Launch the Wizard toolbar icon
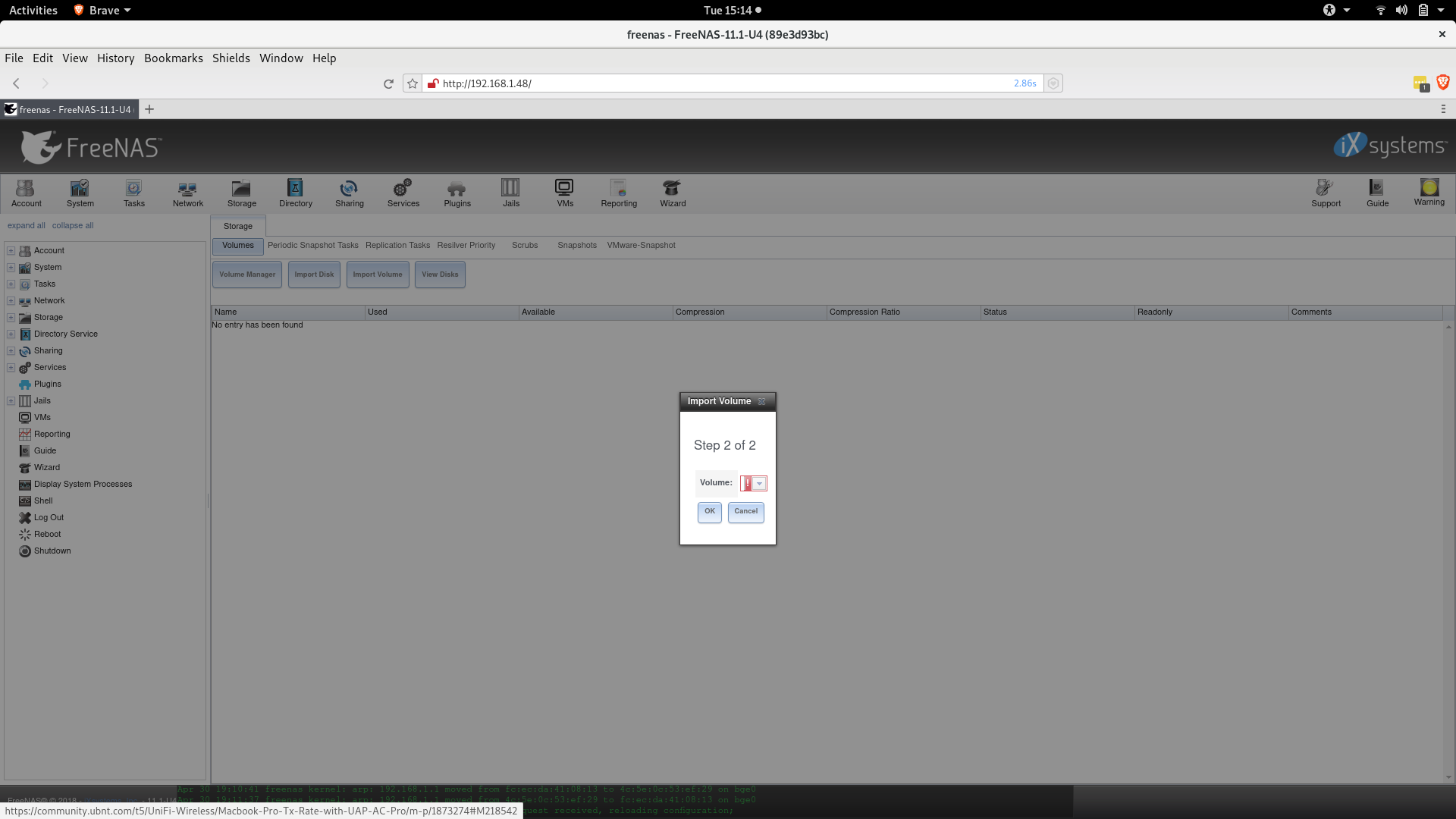 coord(673,193)
